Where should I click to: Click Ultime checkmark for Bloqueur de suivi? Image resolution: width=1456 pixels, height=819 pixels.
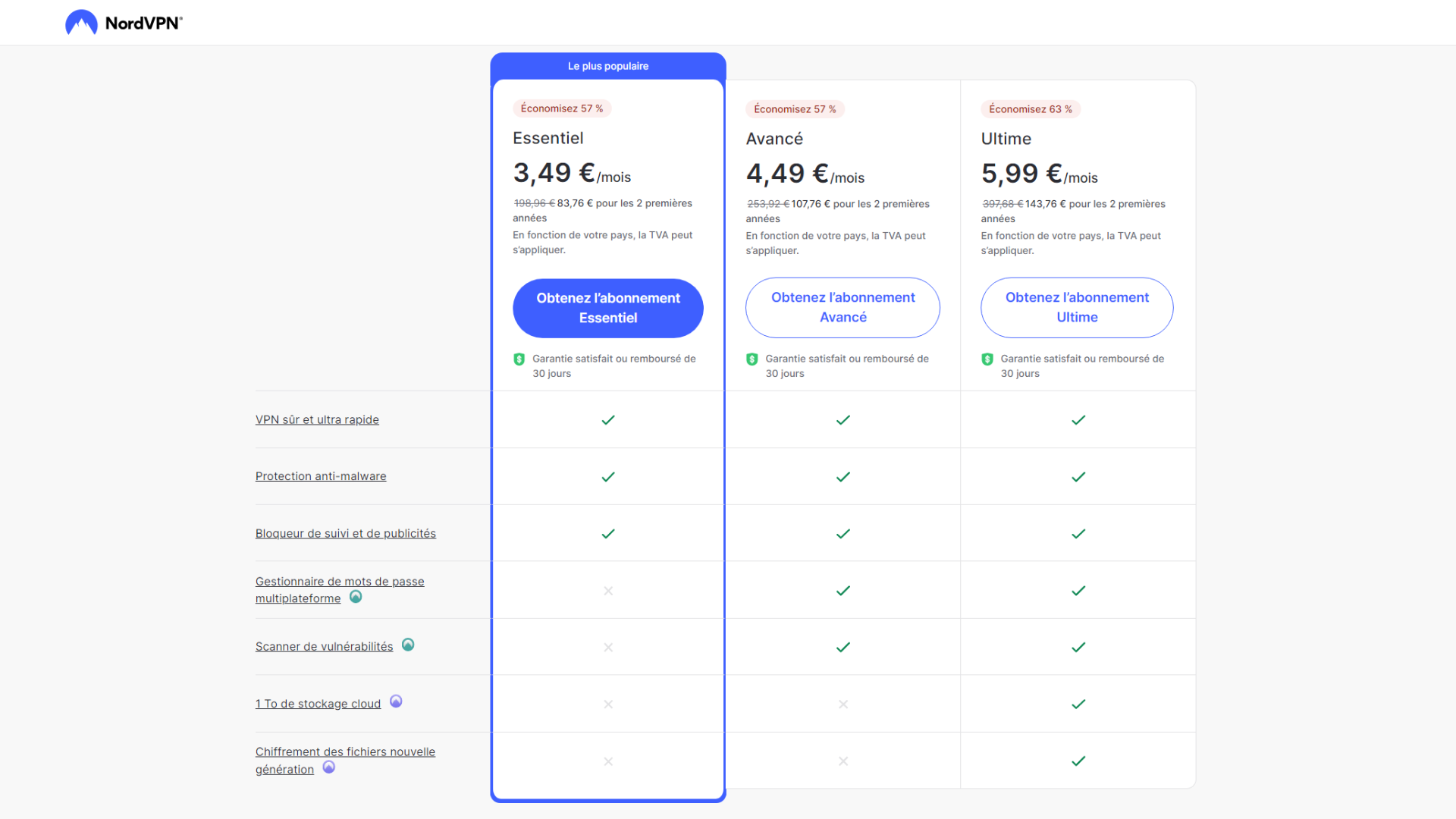coord(1078,534)
